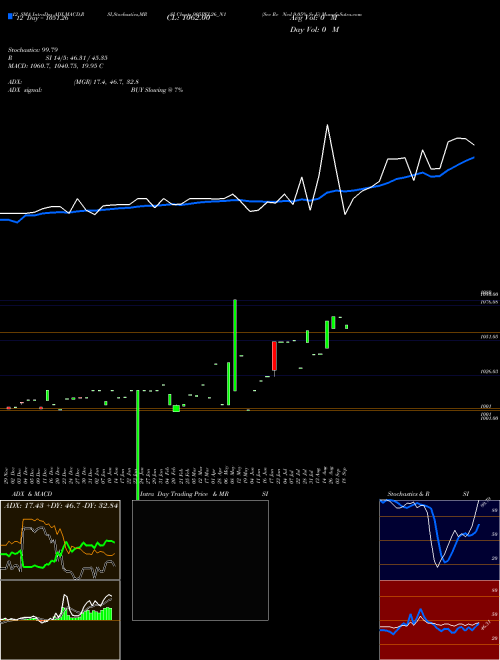Click the ADX indicator chart thumbnail
Viewport: 500px width, 660px height.
pos(60,540)
